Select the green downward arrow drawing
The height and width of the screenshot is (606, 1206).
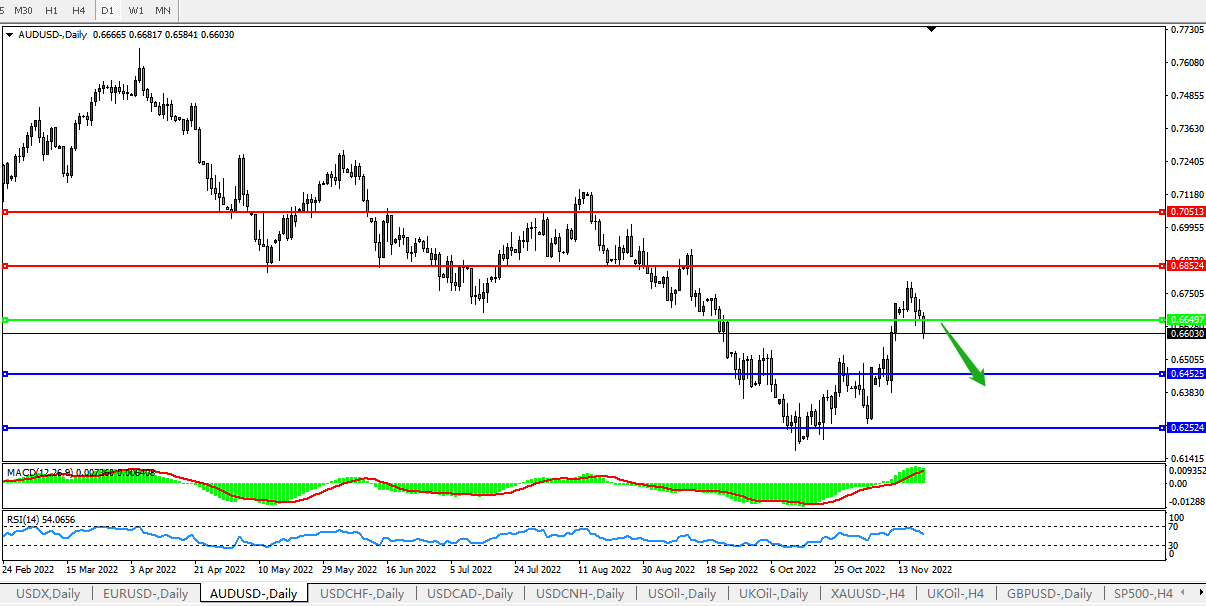click(x=964, y=354)
